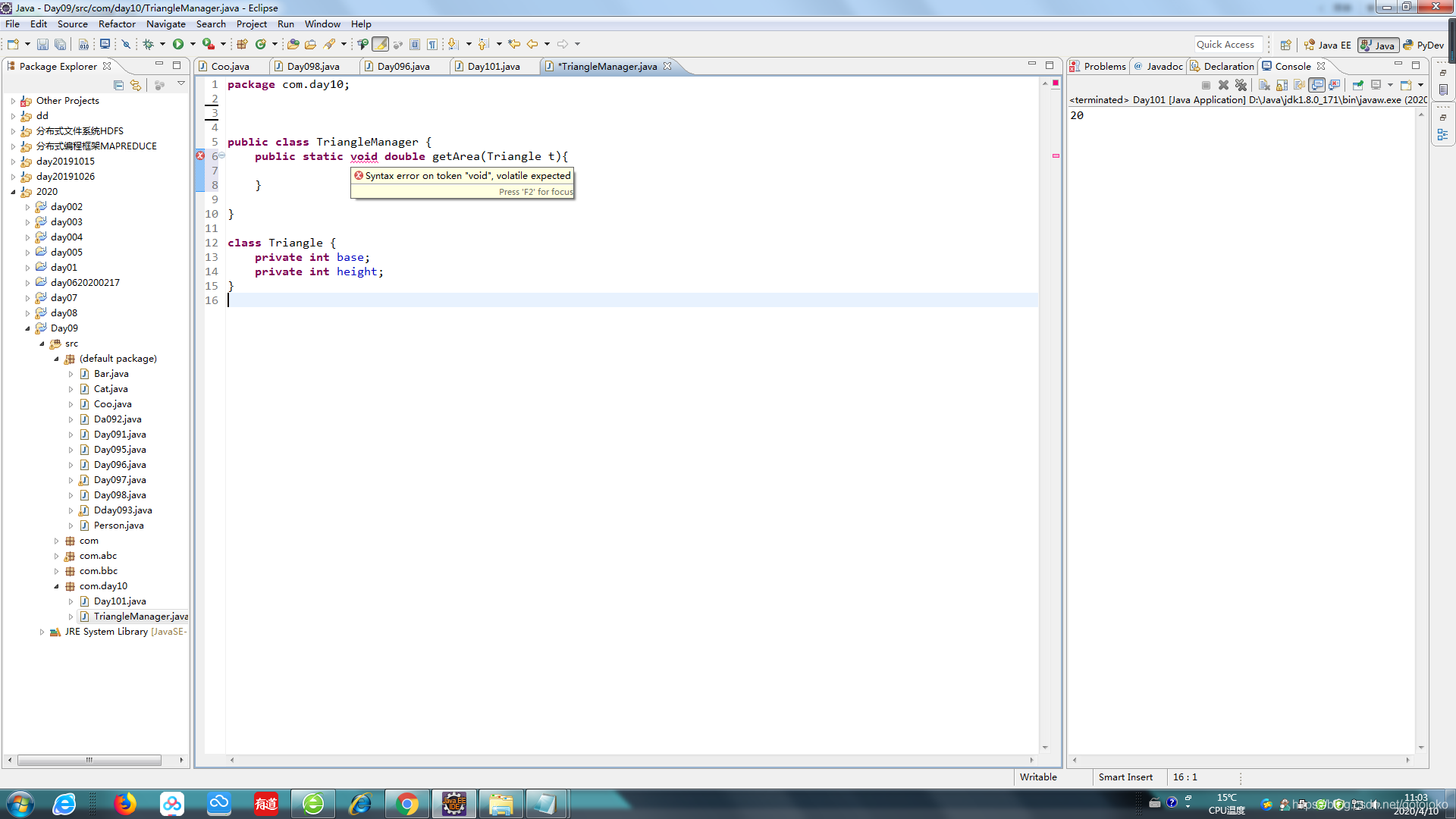Run the program with green Run button
Screen dimensions: 1456x819
point(178,45)
